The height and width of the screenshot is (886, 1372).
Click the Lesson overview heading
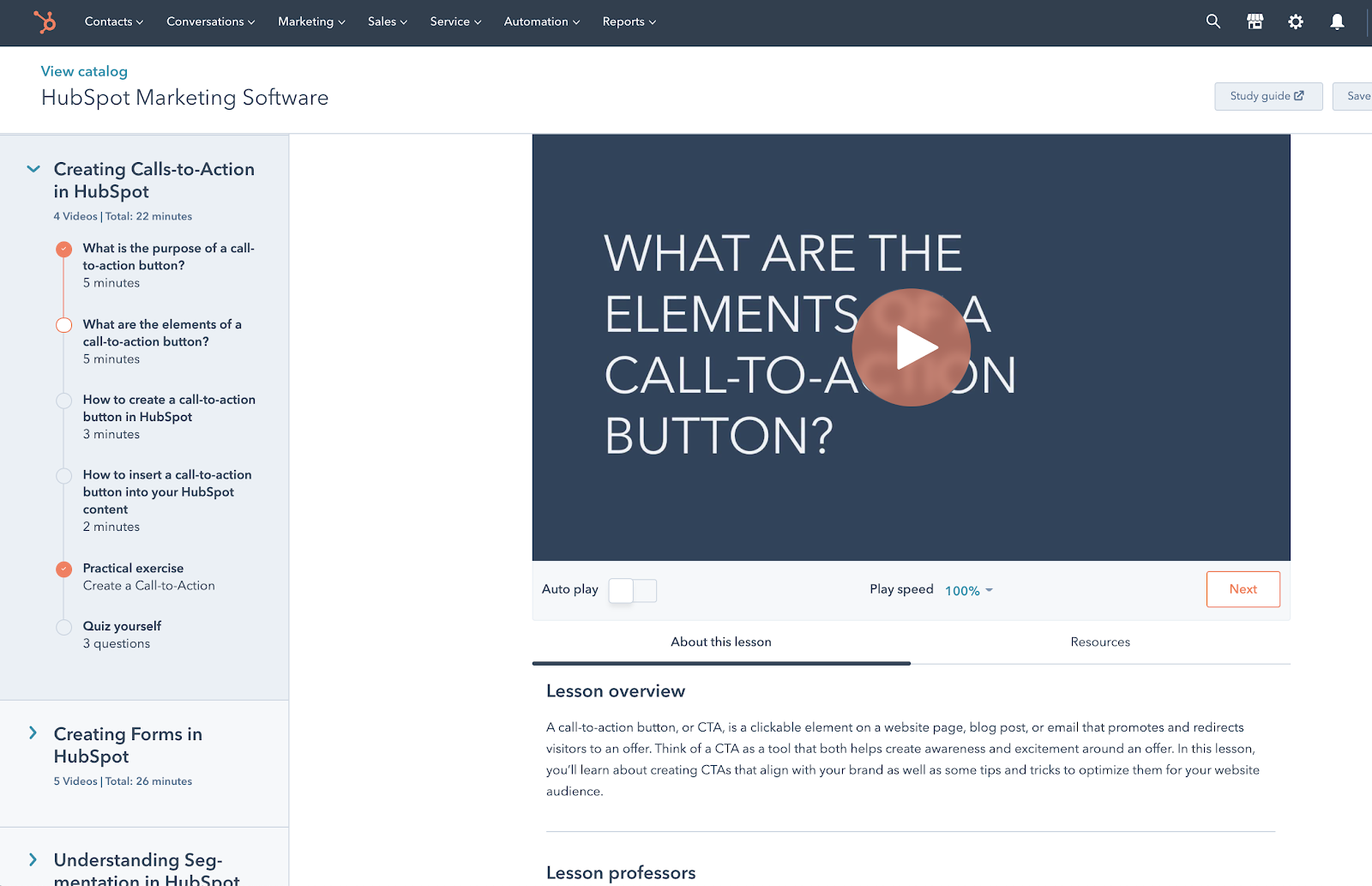click(x=616, y=691)
